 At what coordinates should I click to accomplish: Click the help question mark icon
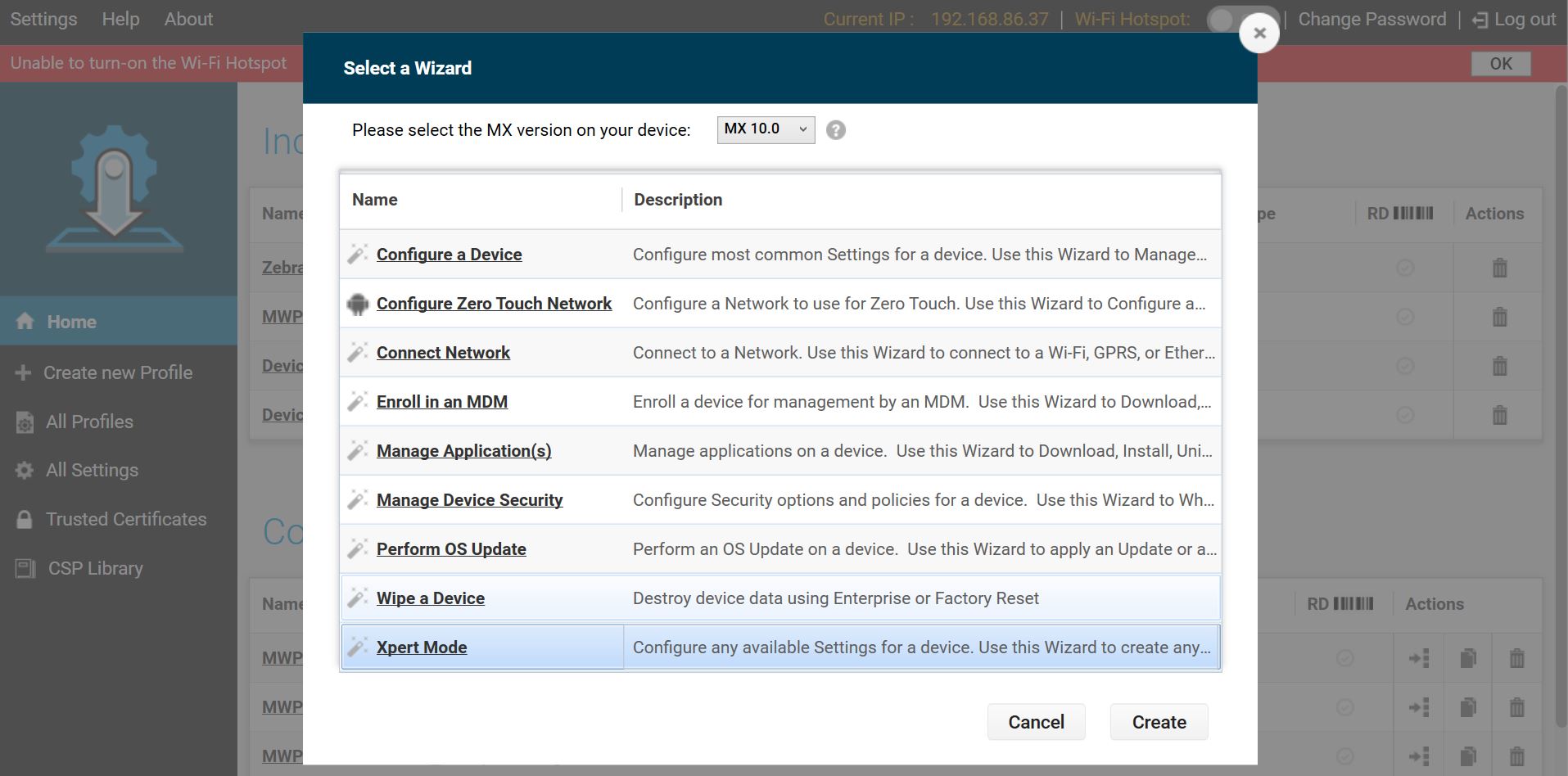pos(835,130)
